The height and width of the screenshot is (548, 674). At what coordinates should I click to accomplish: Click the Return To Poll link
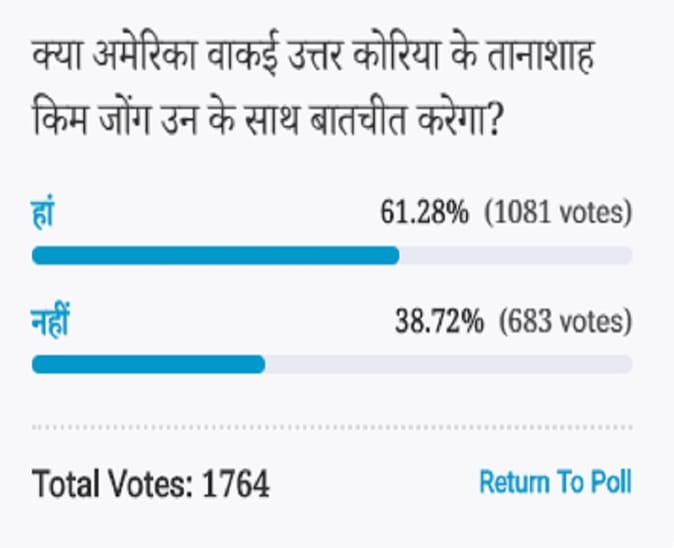click(x=555, y=482)
